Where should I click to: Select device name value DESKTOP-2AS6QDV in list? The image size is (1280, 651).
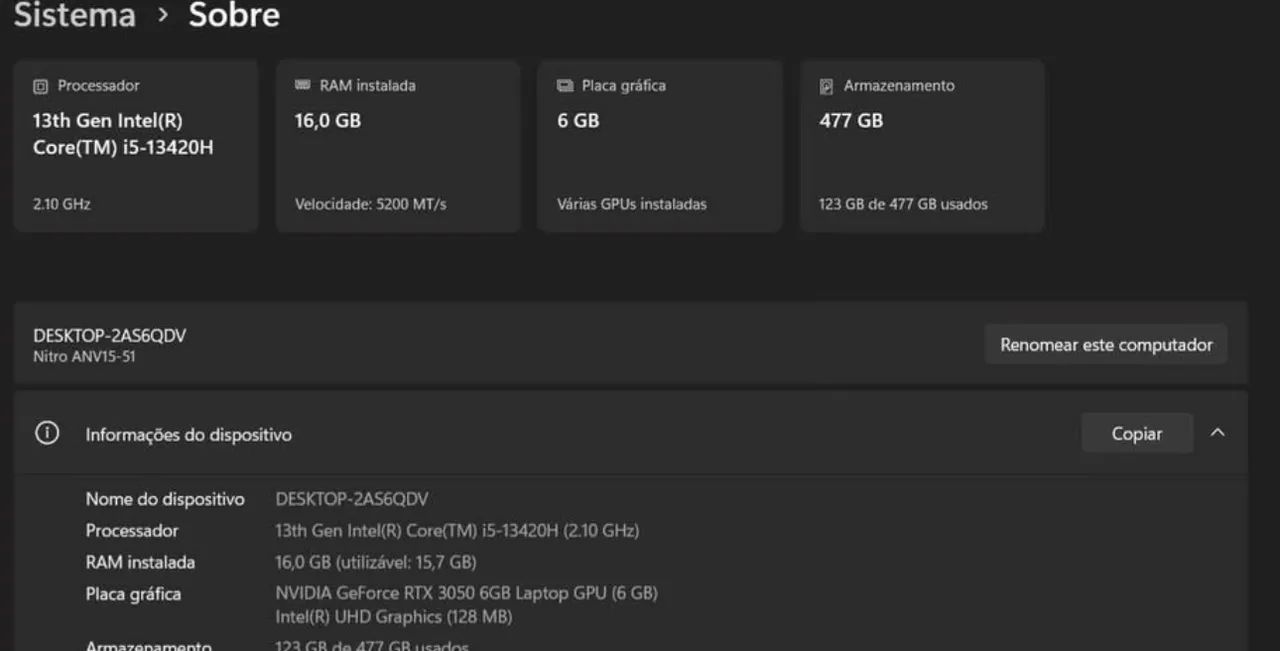coord(352,499)
